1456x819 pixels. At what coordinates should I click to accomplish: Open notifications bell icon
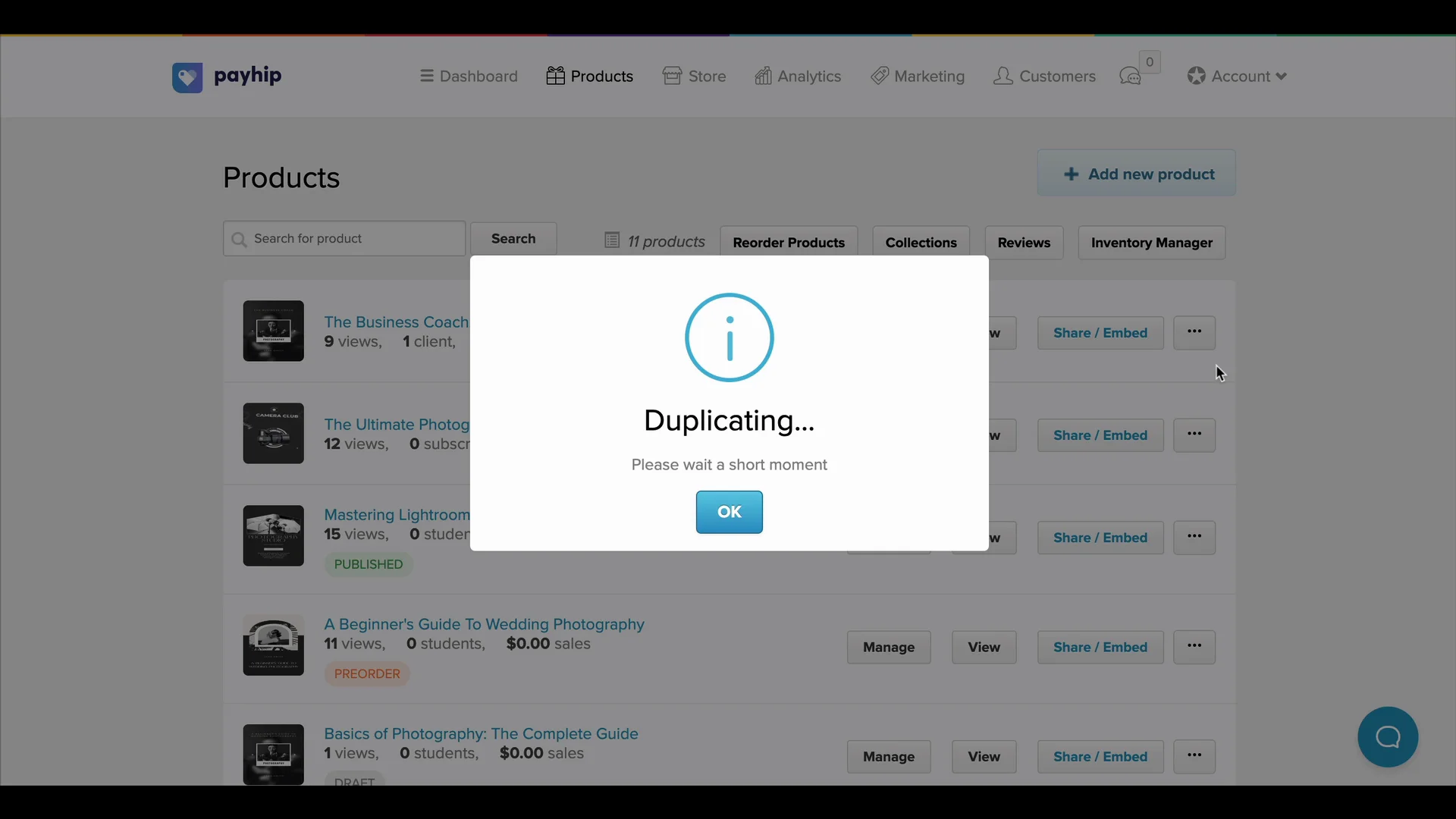1131,75
